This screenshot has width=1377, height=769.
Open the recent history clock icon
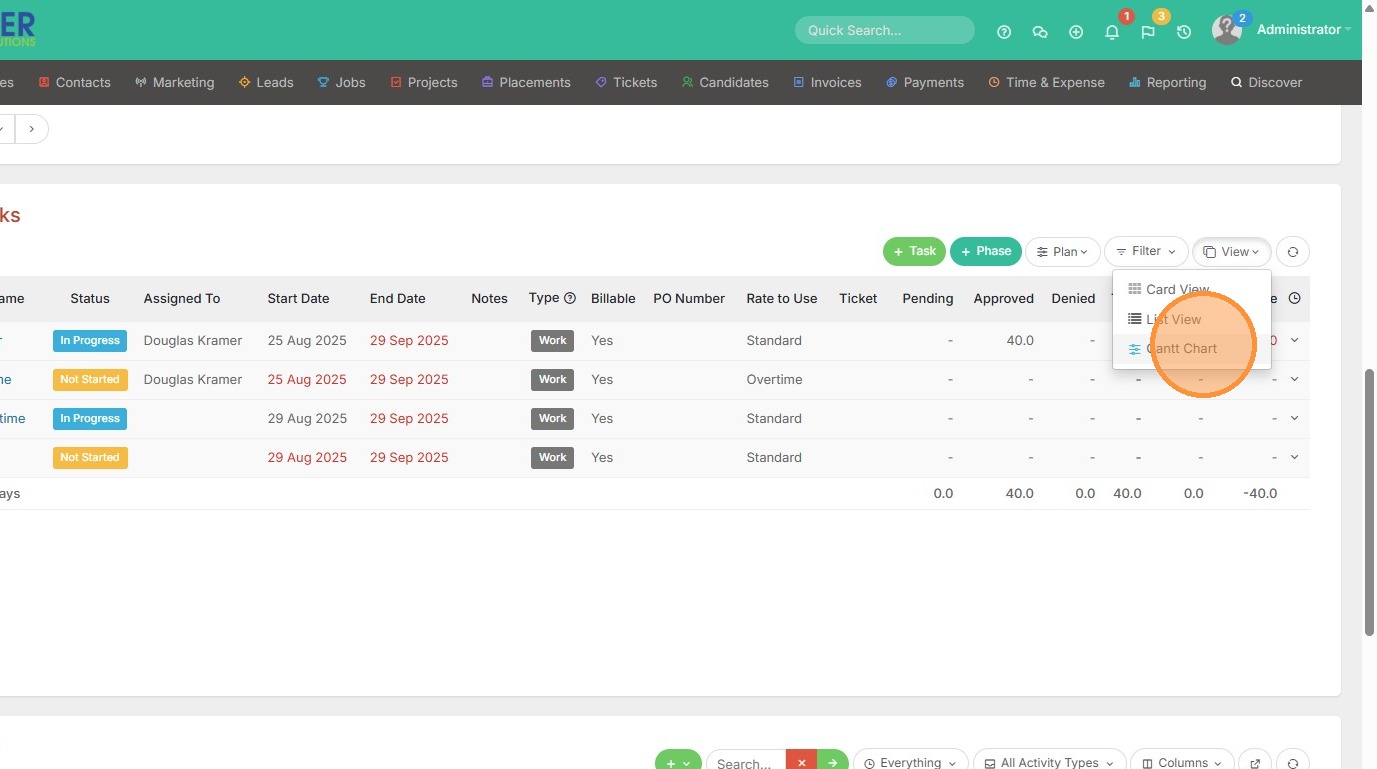point(1184,32)
